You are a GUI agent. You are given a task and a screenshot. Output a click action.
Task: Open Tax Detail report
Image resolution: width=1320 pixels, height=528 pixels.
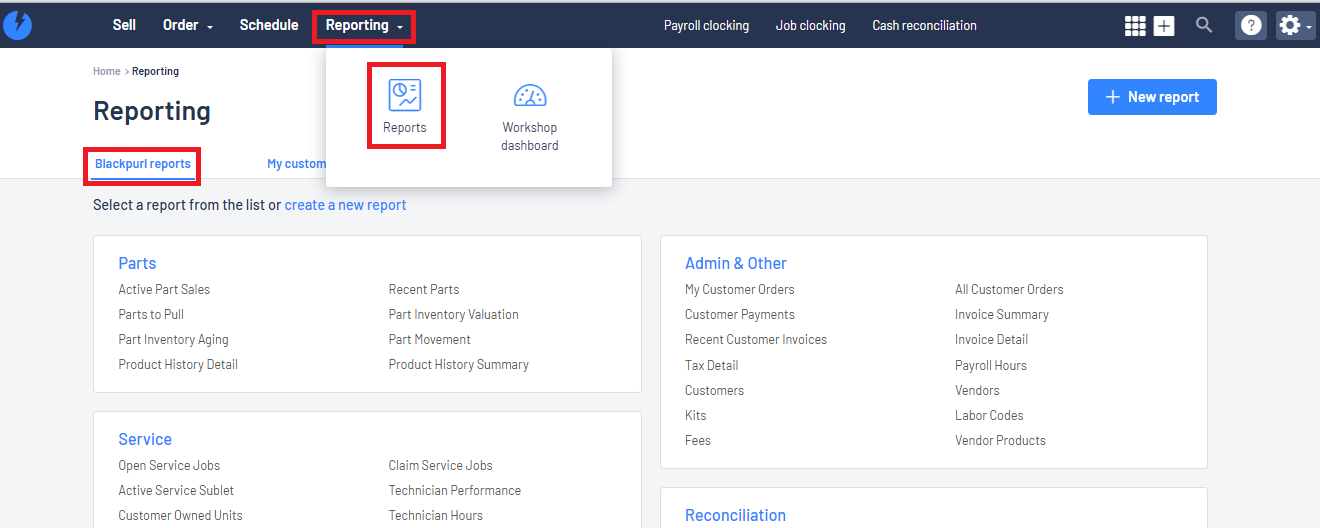[x=711, y=365]
